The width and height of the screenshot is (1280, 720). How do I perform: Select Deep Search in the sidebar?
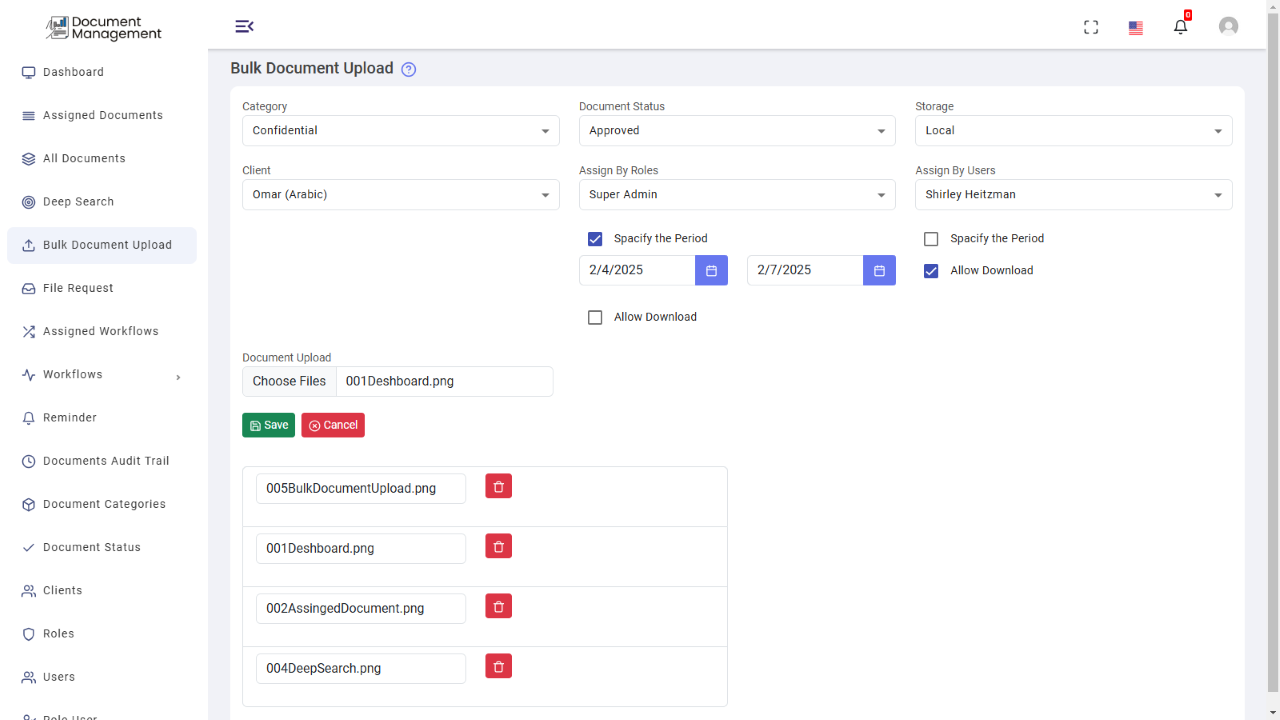tap(80, 201)
